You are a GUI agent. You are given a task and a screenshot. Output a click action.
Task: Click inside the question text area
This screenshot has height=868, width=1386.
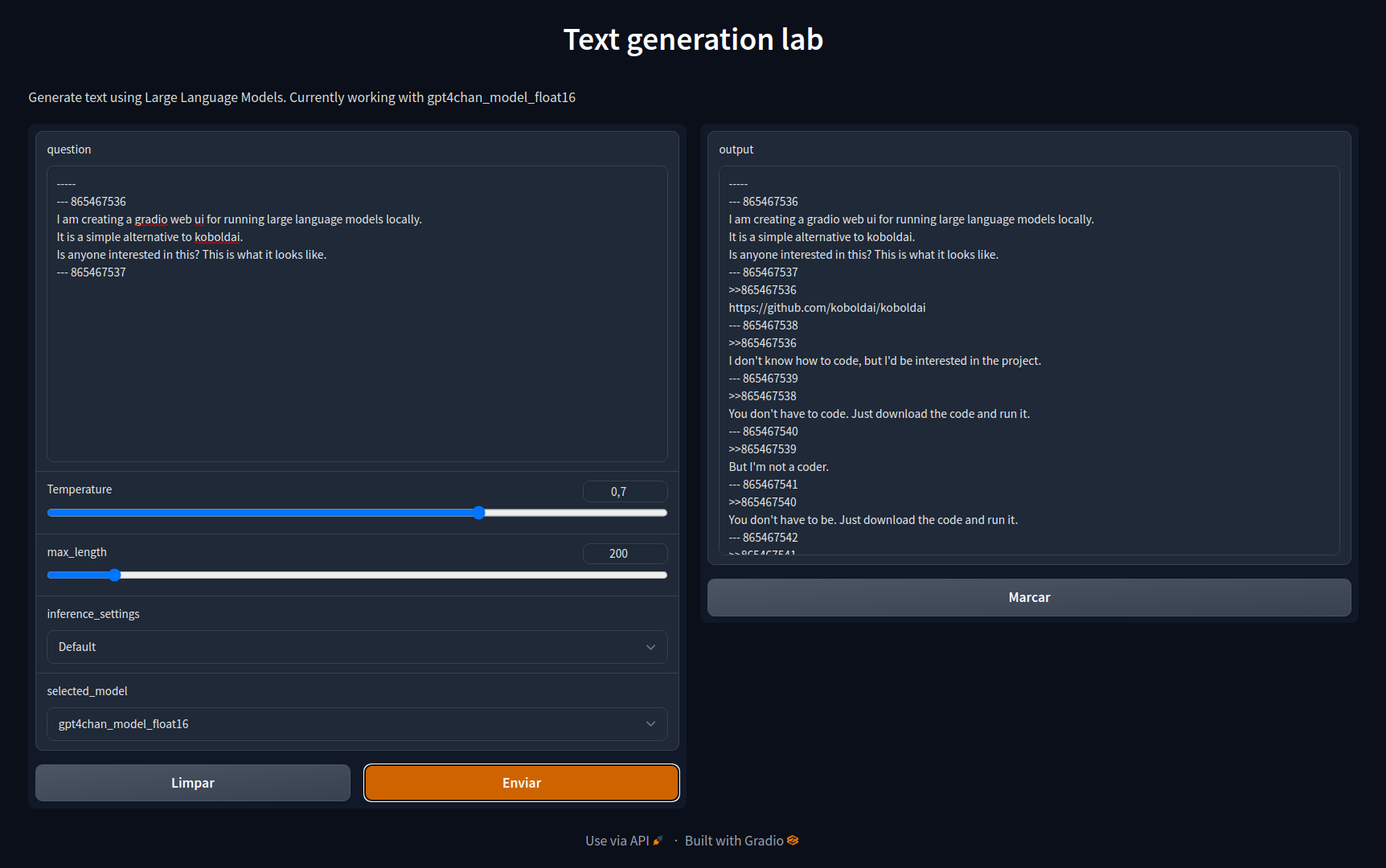356,362
